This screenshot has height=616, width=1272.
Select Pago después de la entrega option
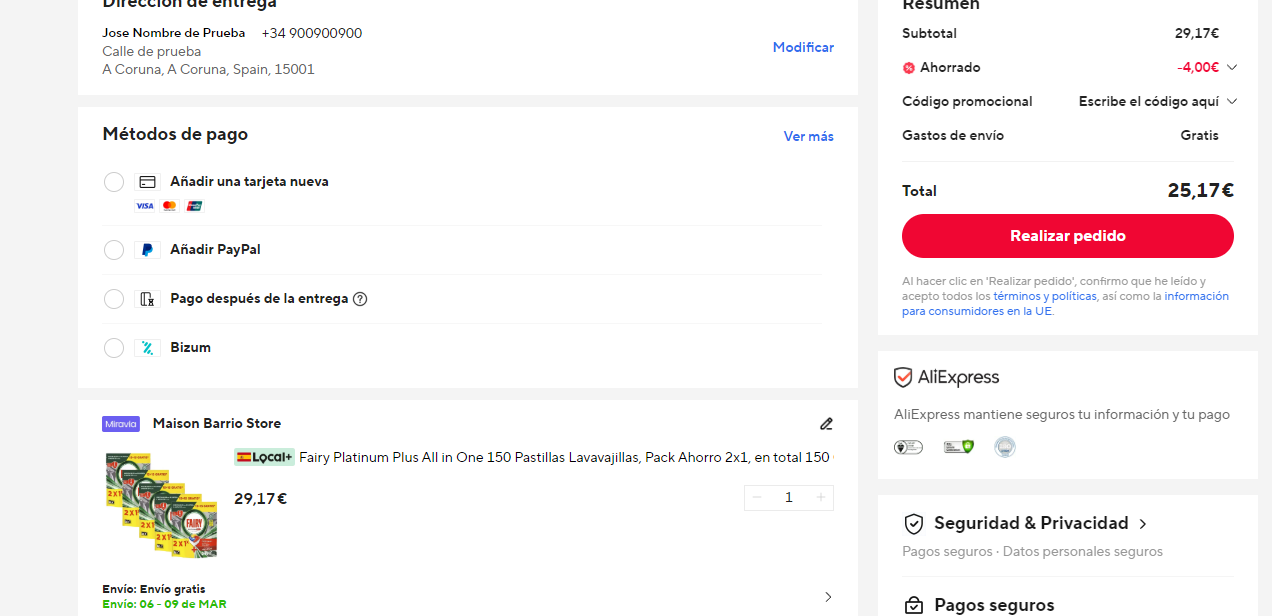(x=114, y=299)
